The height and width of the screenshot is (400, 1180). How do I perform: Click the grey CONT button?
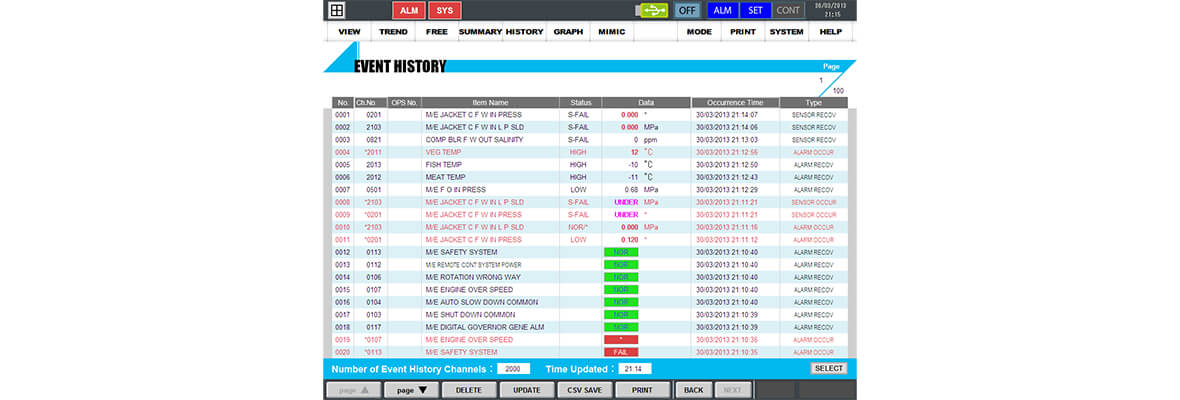789,11
